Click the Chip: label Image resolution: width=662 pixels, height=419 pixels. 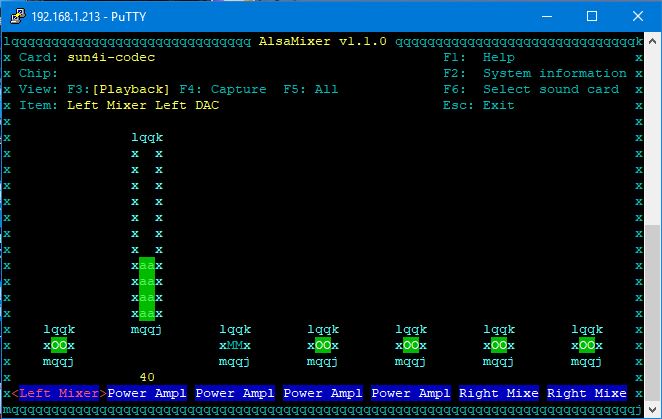[38, 73]
